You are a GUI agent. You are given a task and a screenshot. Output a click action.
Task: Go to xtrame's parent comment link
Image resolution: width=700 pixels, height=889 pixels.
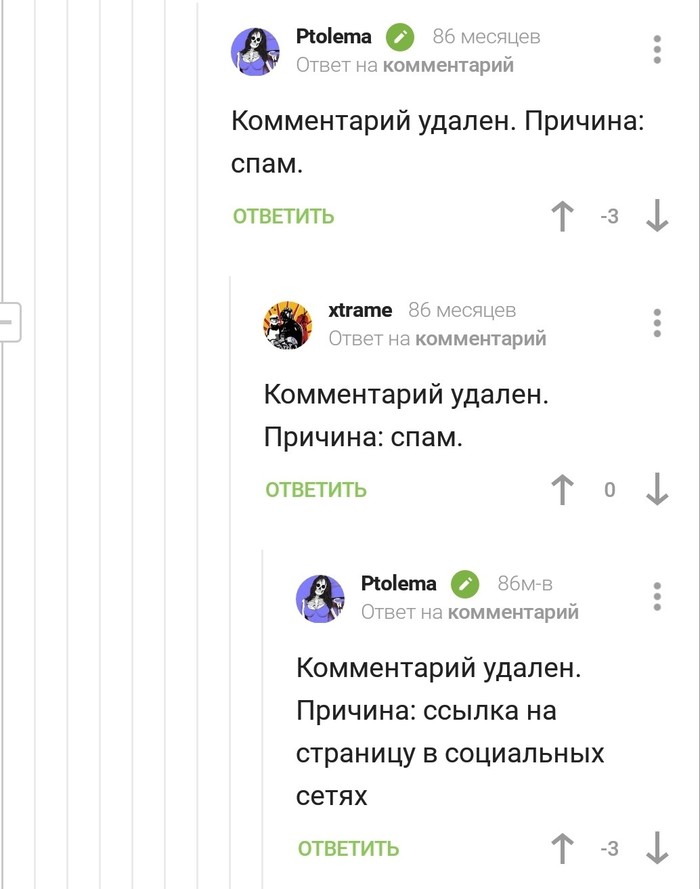pos(480,339)
